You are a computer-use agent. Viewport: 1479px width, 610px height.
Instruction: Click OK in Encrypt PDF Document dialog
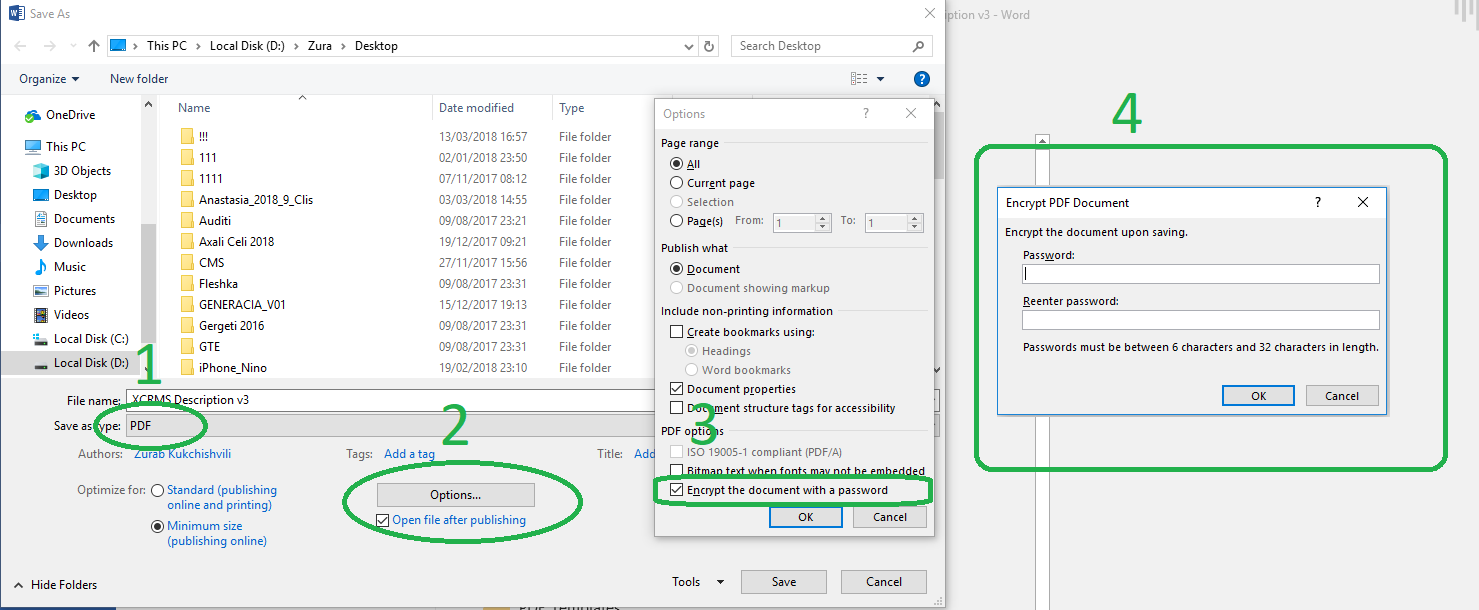tap(1258, 396)
